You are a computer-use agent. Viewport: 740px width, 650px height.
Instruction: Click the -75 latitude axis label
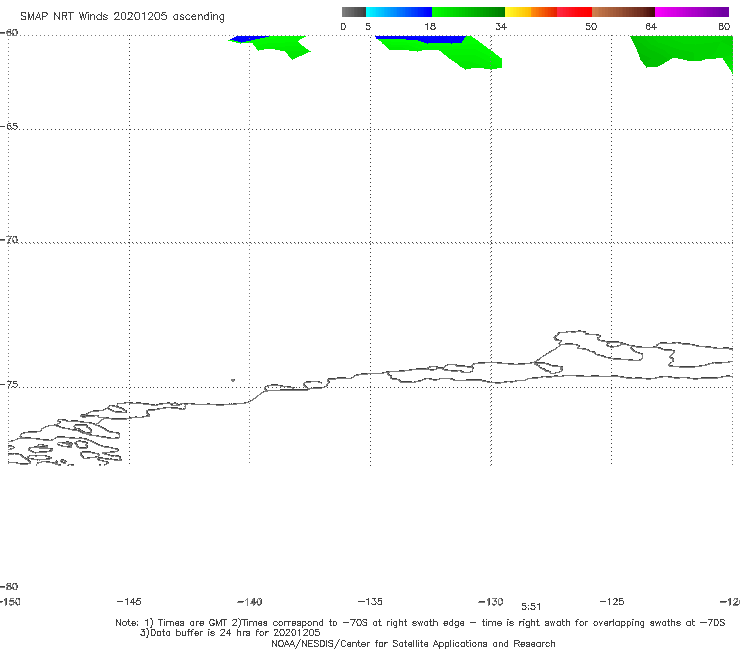(x=9, y=384)
